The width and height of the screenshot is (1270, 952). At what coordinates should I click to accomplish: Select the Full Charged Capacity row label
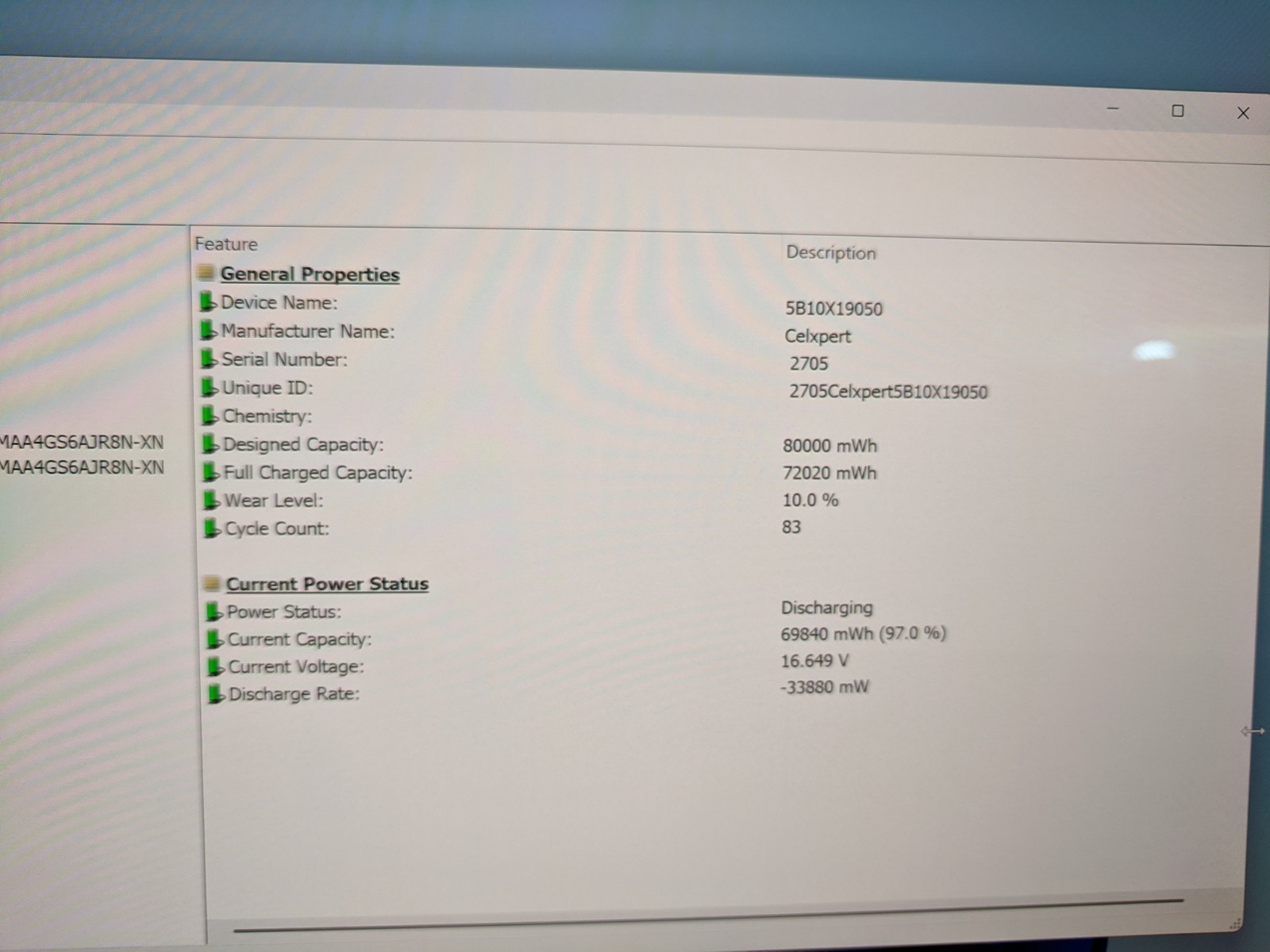pyautogui.click(x=318, y=473)
